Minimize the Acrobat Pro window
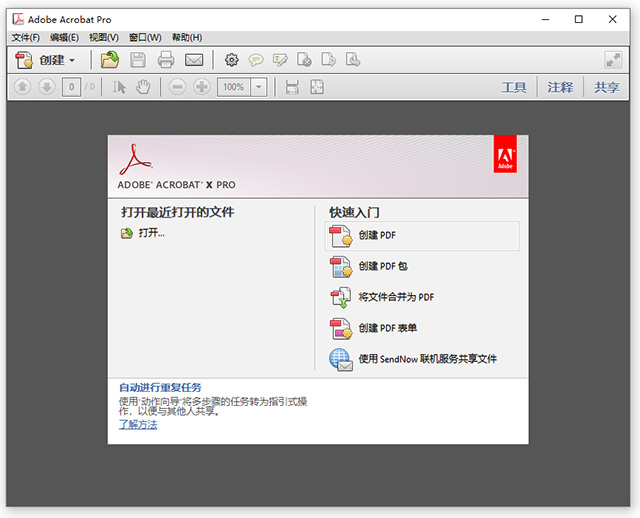640x518 pixels. coord(545,19)
